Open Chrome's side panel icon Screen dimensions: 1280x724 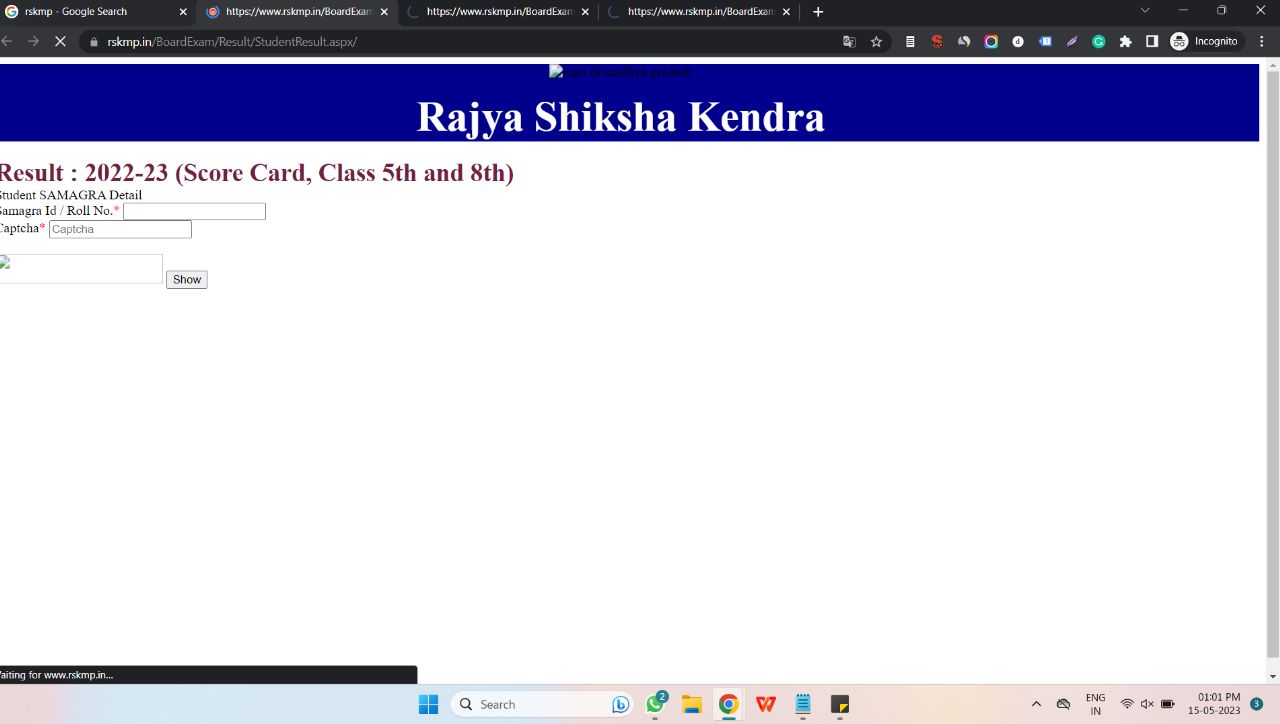pyautogui.click(x=1151, y=41)
